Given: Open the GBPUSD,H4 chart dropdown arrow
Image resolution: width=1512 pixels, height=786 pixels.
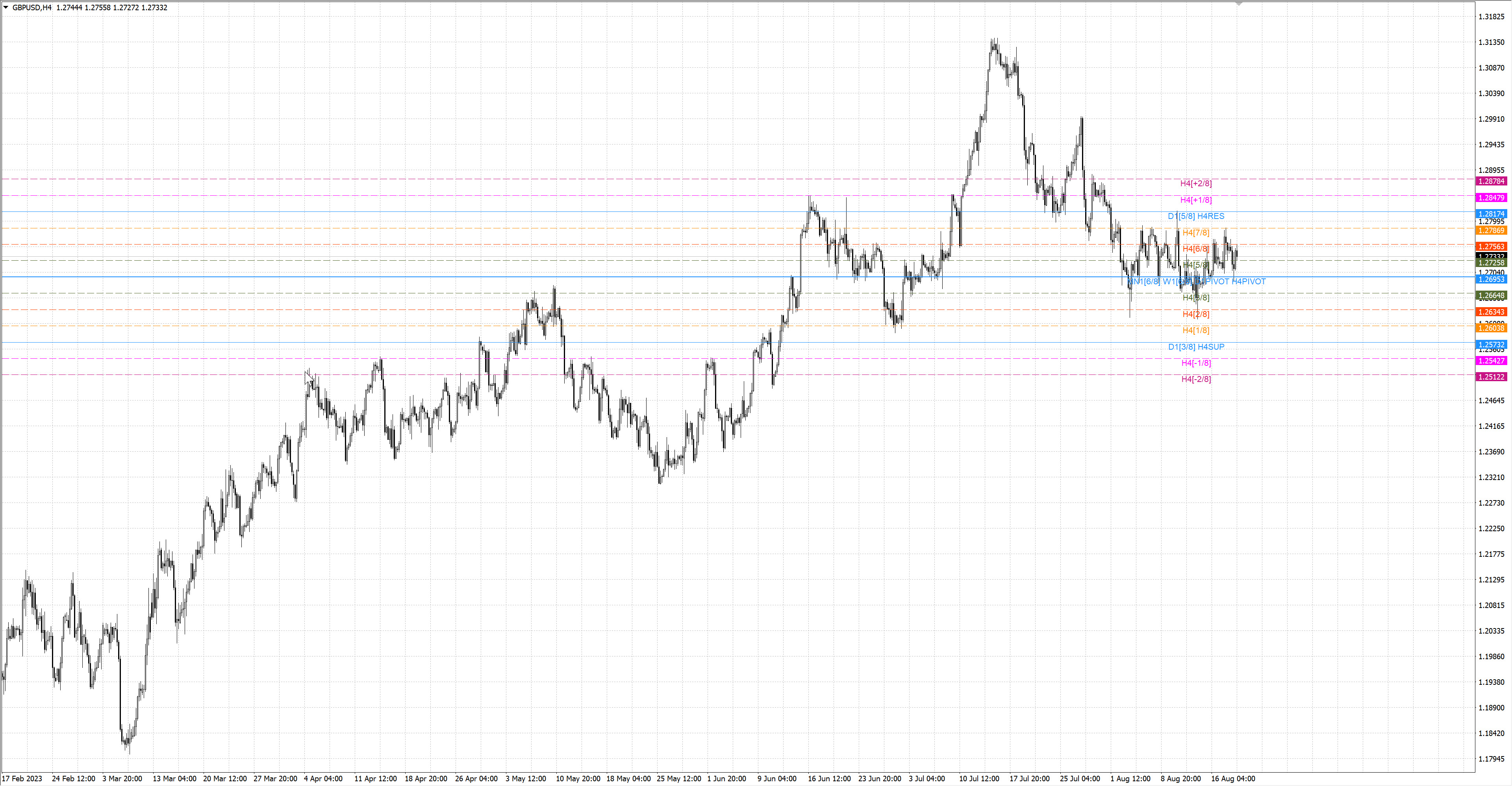Looking at the screenshot, I should pyautogui.click(x=6, y=7).
